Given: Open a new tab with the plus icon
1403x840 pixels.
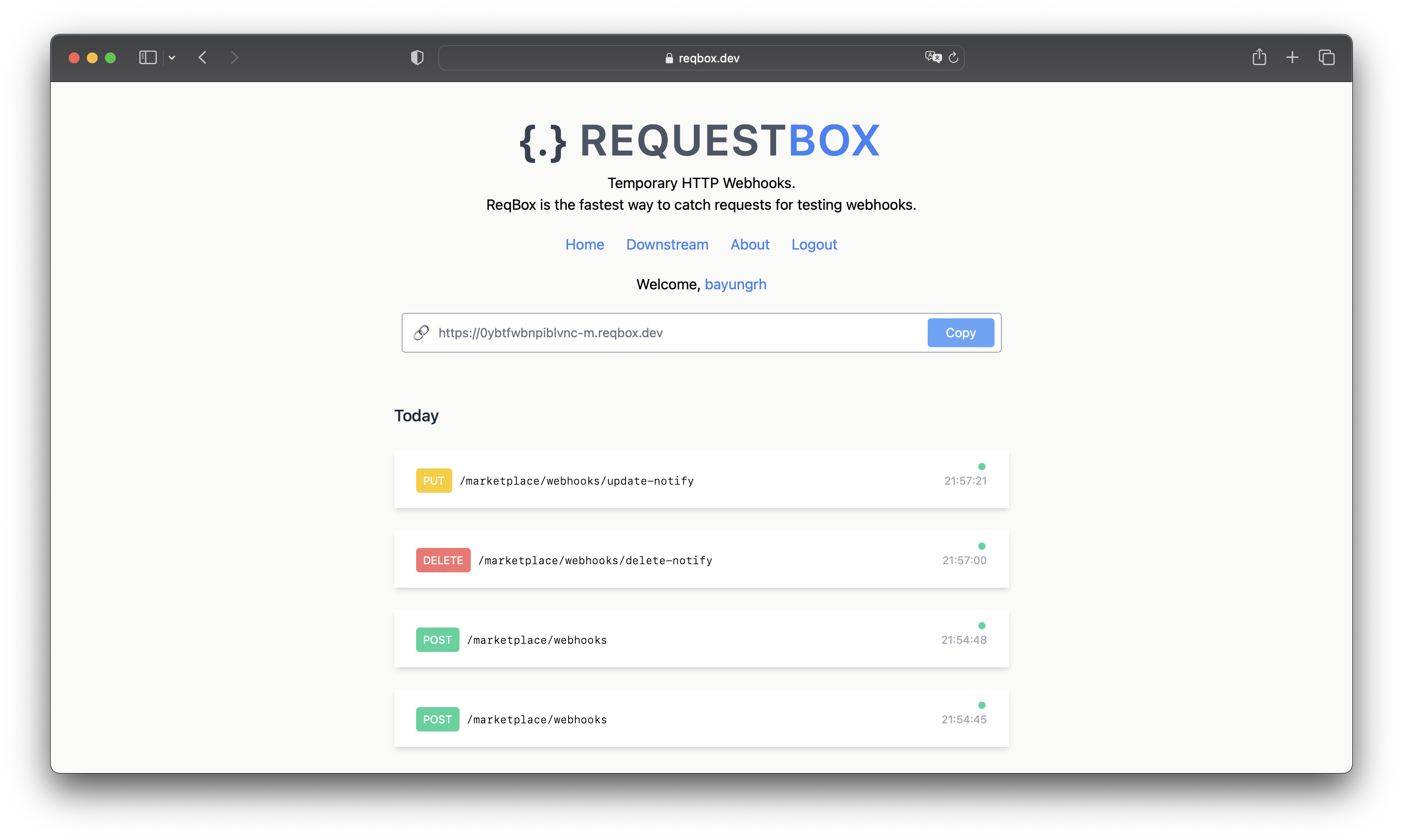Looking at the screenshot, I should click(1293, 57).
